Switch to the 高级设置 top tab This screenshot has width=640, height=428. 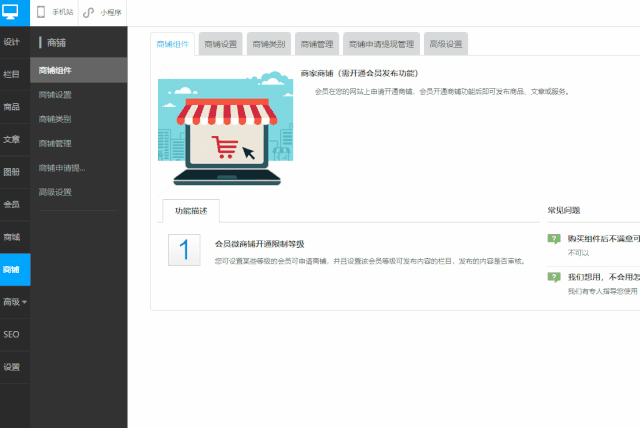click(446, 44)
